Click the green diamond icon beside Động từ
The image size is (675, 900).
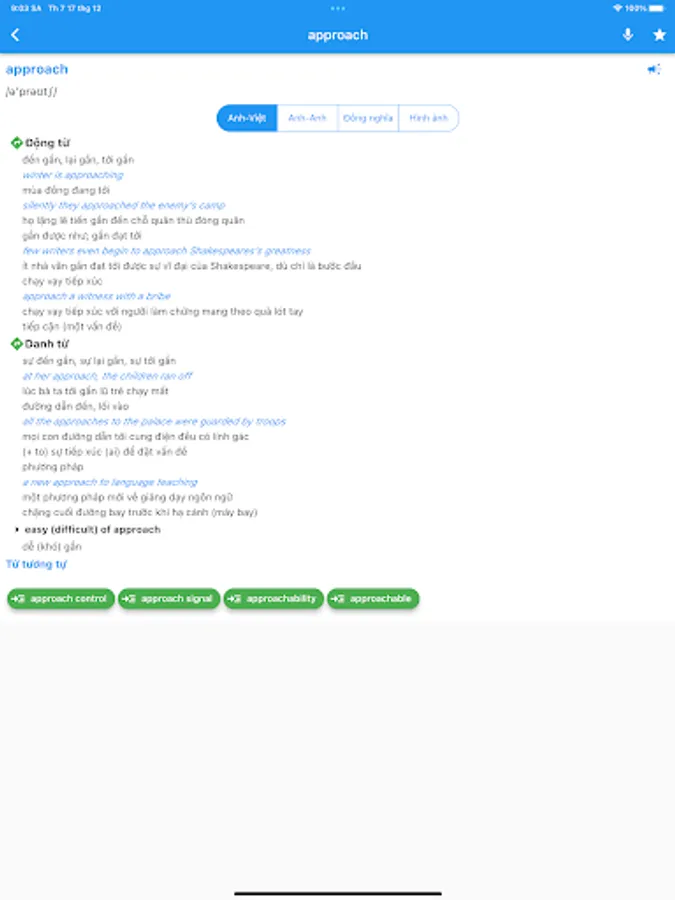coord(17,142)
